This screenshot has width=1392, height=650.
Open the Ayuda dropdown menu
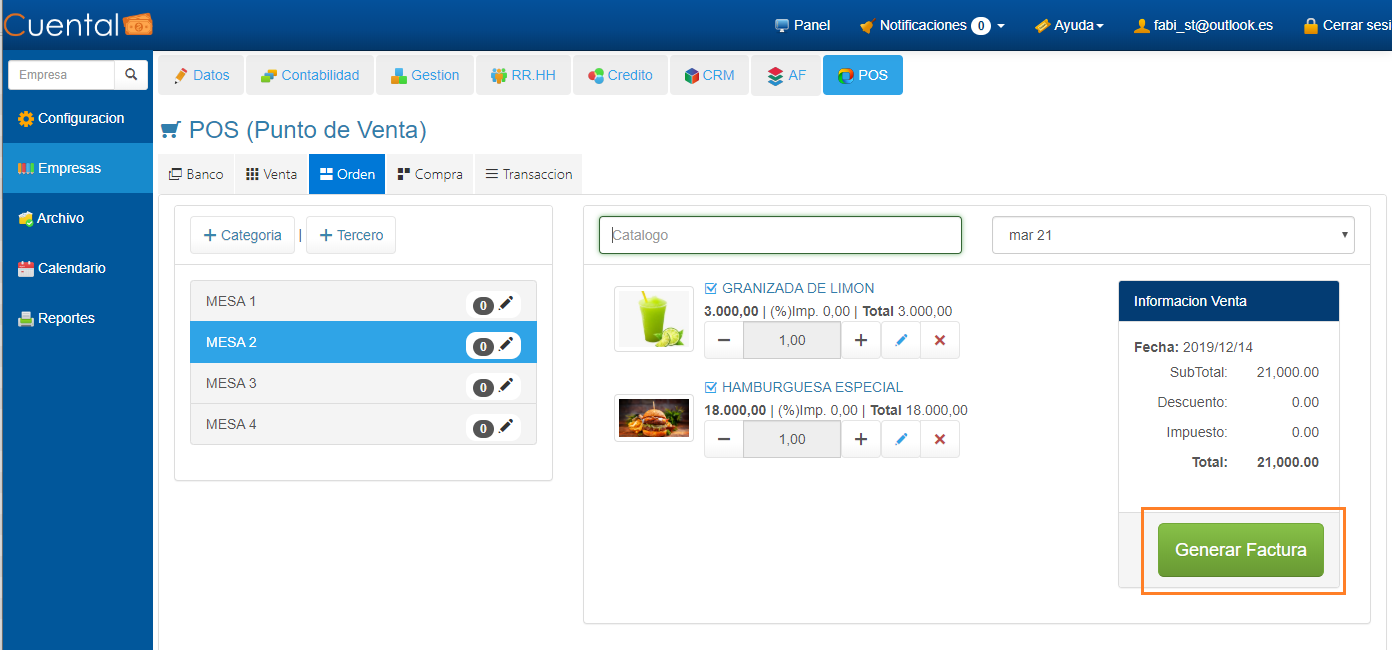1070,25
